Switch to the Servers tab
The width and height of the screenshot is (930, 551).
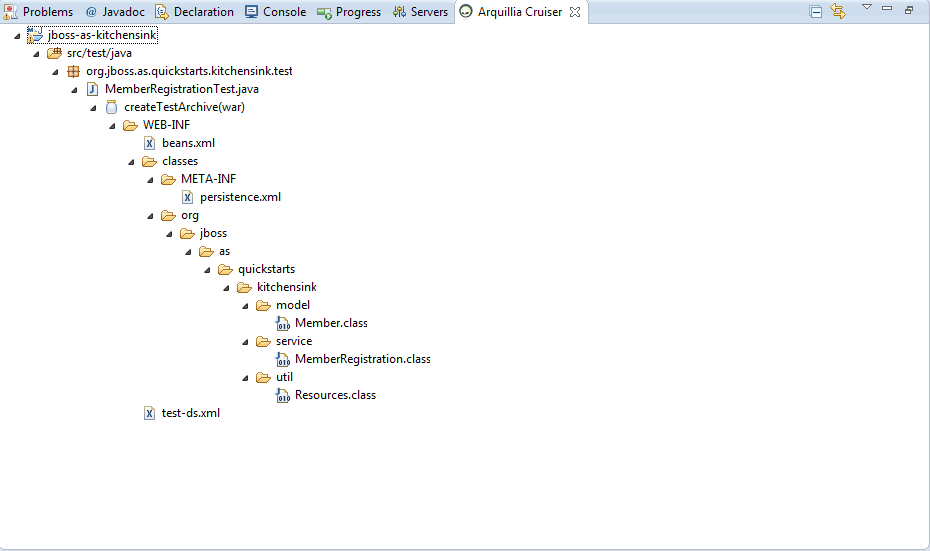[420, 12]
